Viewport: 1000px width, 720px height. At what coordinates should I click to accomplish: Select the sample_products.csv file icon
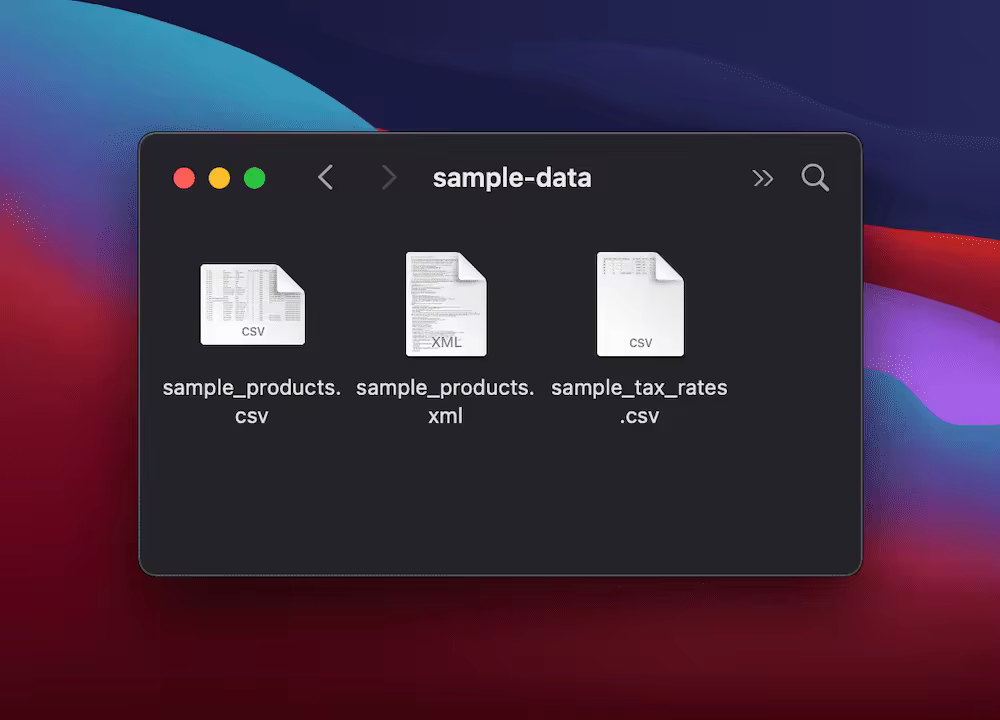pyautogui.click(x=253, y=304)
